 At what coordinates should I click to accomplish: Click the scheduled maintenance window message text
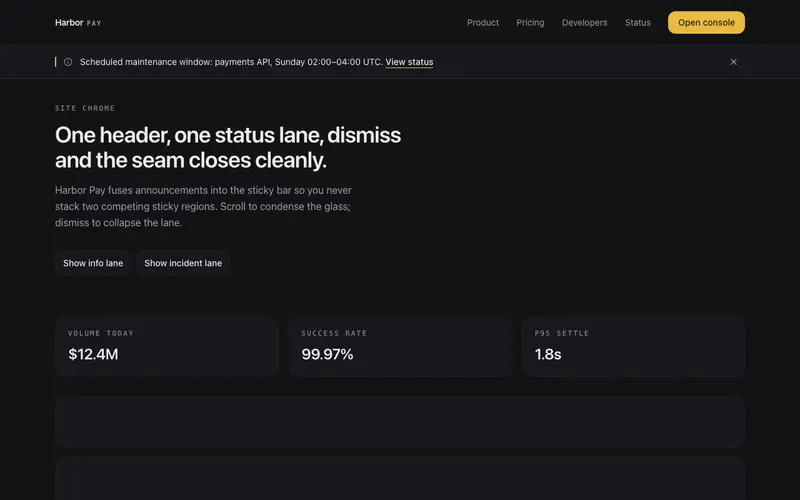tap(231, 62)
